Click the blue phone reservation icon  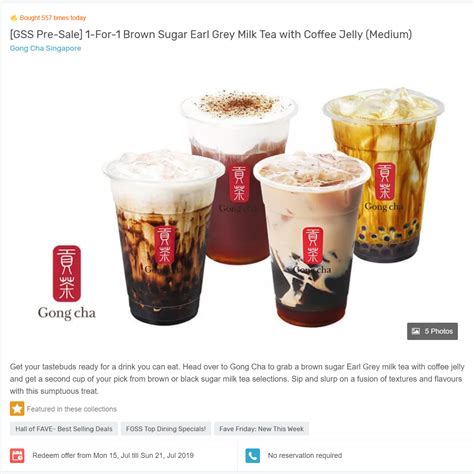tap(253, 456)
